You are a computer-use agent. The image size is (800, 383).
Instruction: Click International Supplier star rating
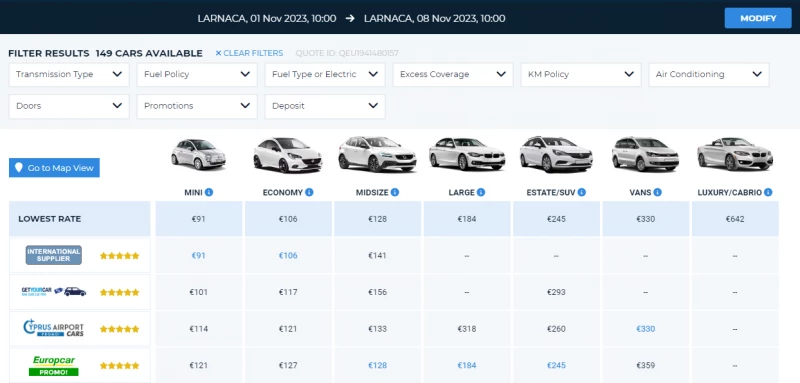pos(119,256)
